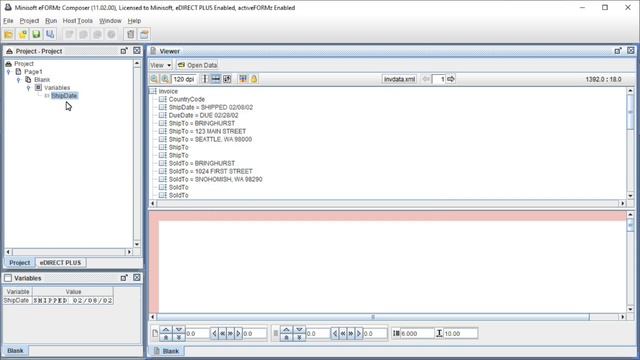Click the Variable column header in Variables table
Screen dimensions: 640x360
(x=18, y=291)
